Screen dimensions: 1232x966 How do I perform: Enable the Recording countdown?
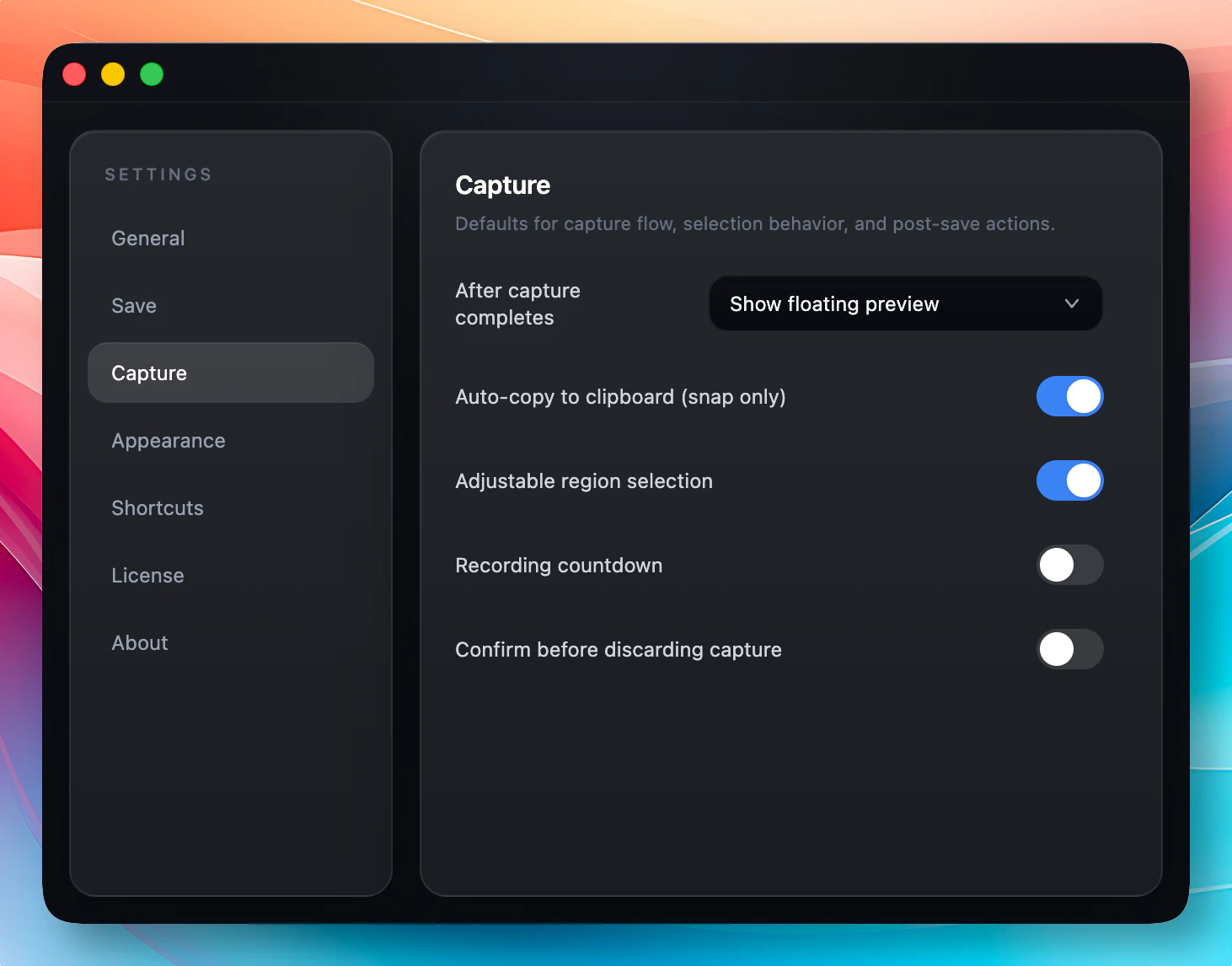[x=1069, y=565]
